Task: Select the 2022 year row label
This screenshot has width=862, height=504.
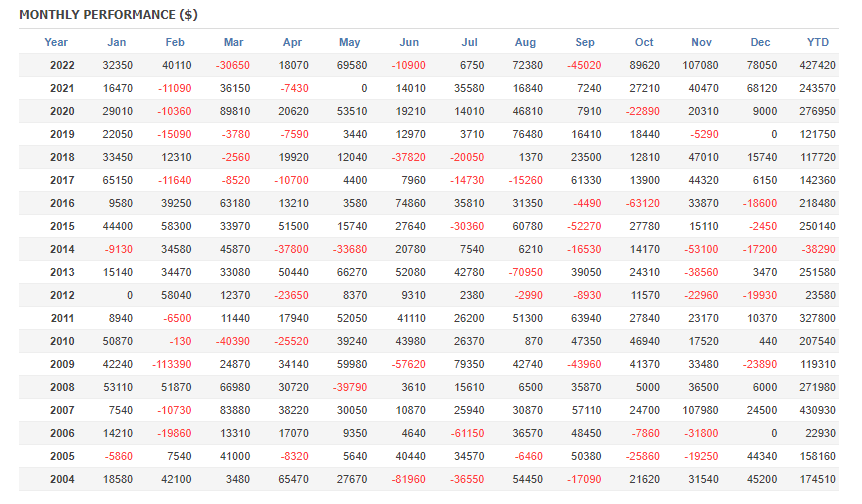Action: point(62,65)
